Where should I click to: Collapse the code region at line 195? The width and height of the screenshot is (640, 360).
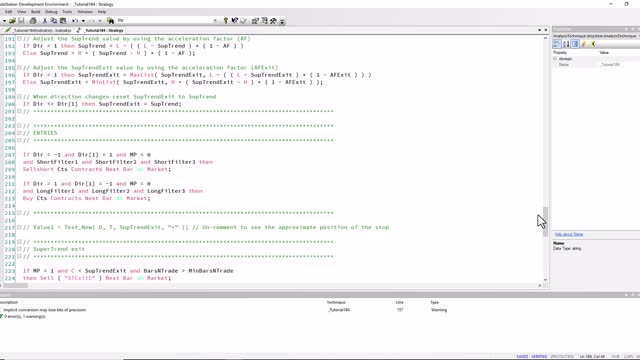[19, 67]
